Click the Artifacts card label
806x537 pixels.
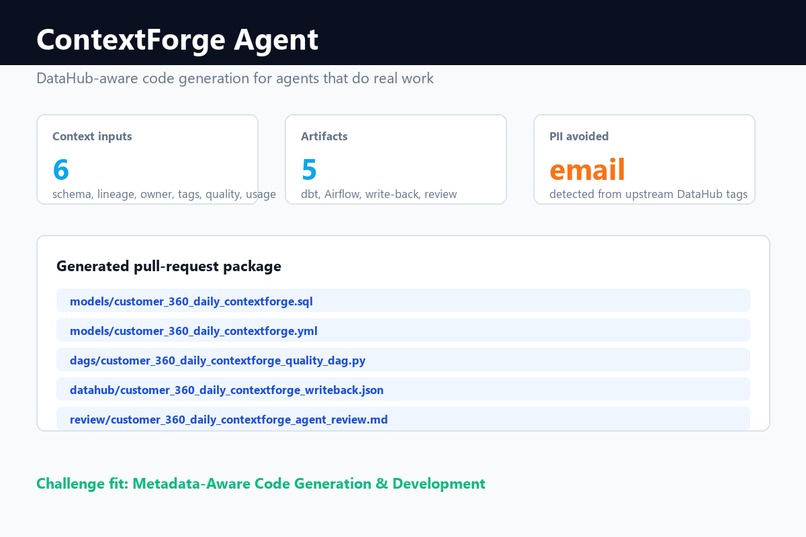coord(324,136)
